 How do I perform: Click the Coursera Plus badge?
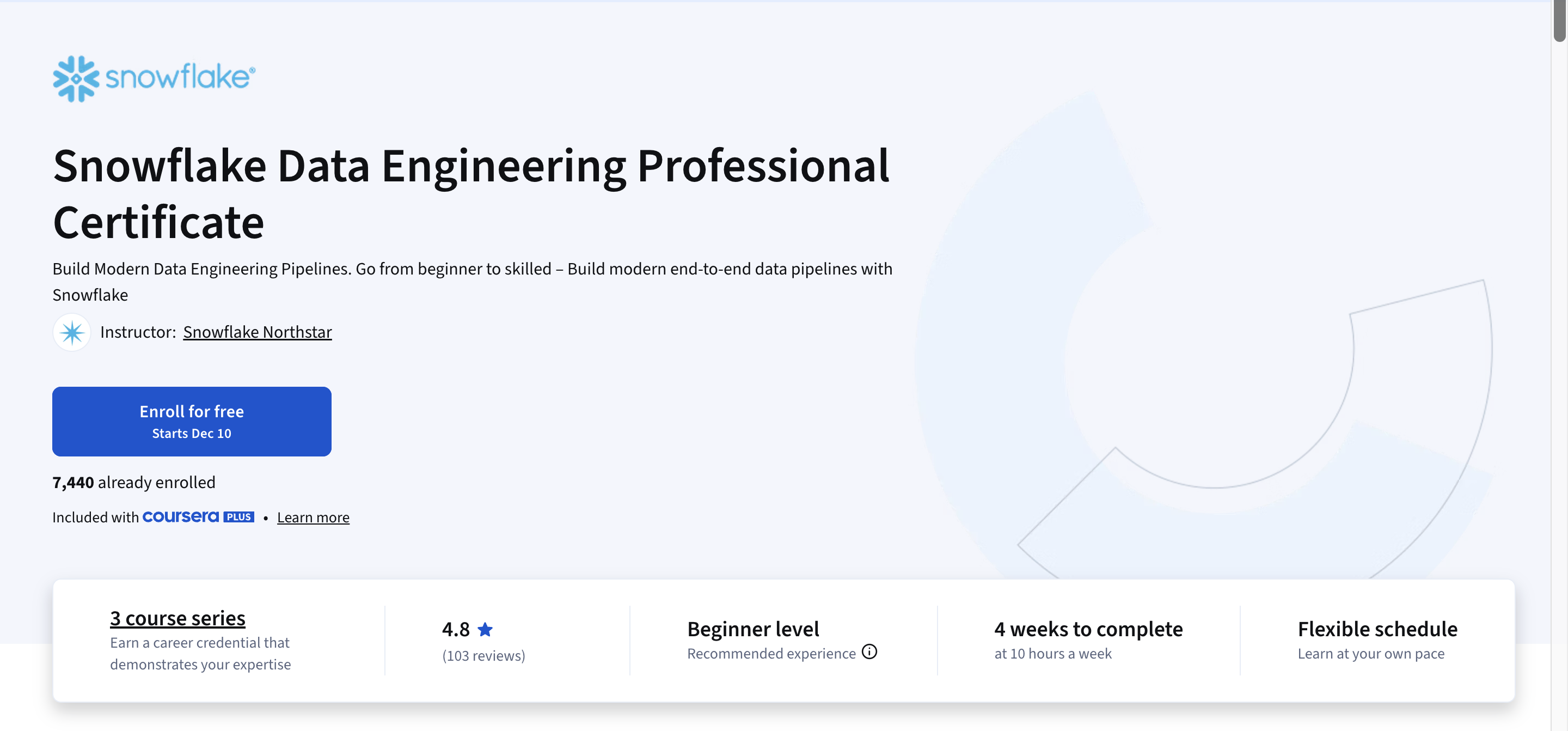198,517
